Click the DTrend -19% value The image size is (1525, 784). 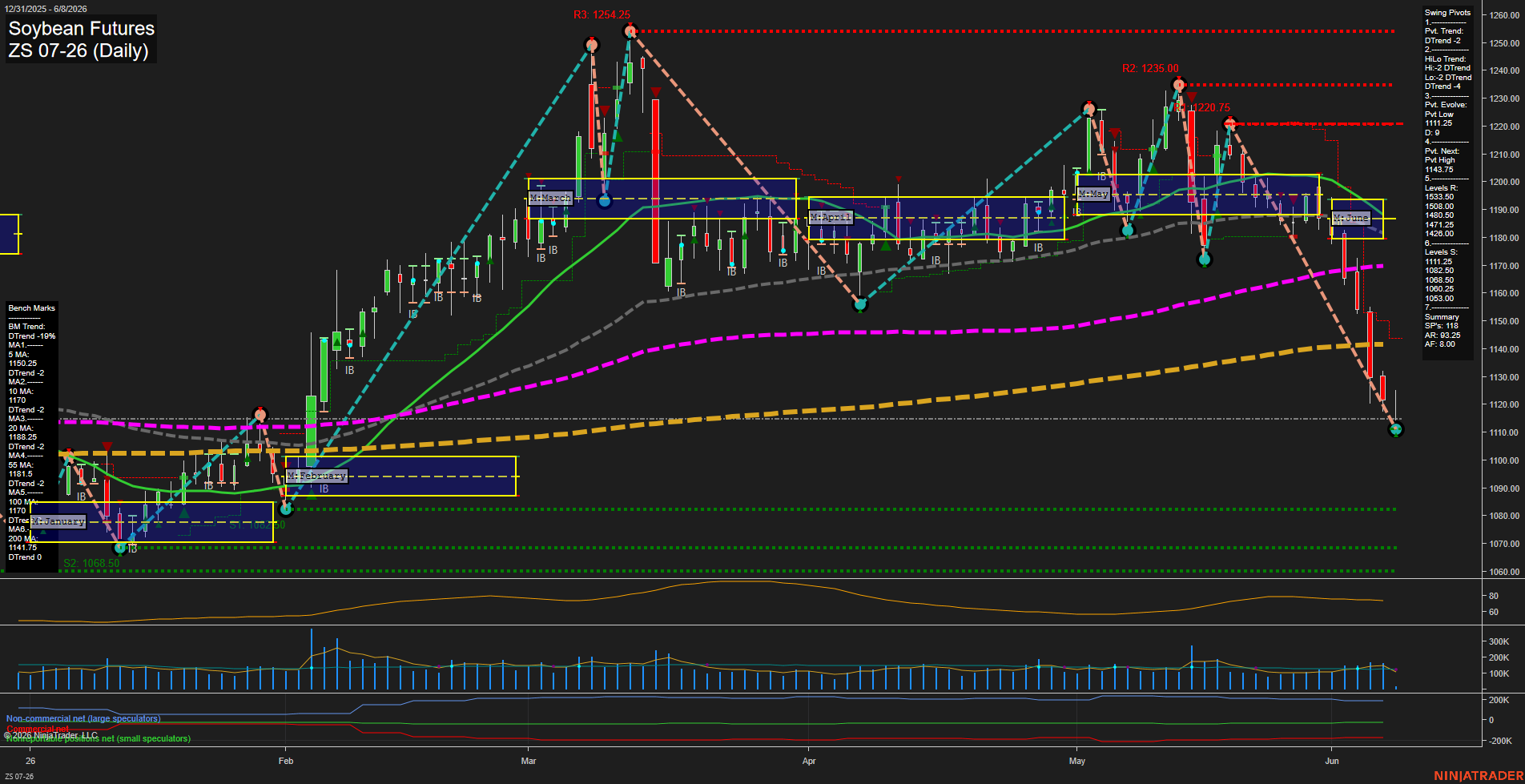32,336
